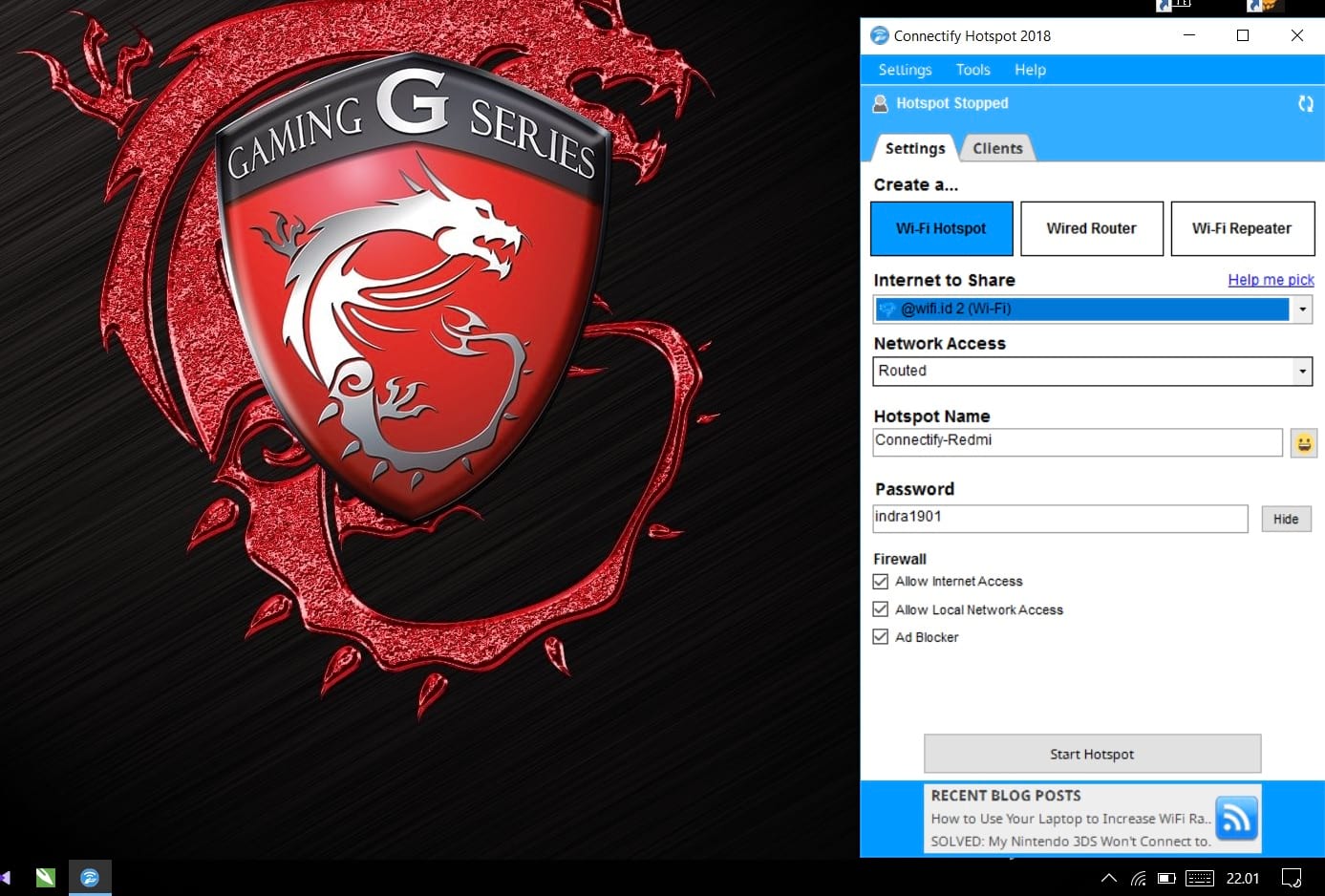
Task: Click the RSS feed icon in Recent Blog Posts
Action: pyautogui.click(x=1236, y=818)
